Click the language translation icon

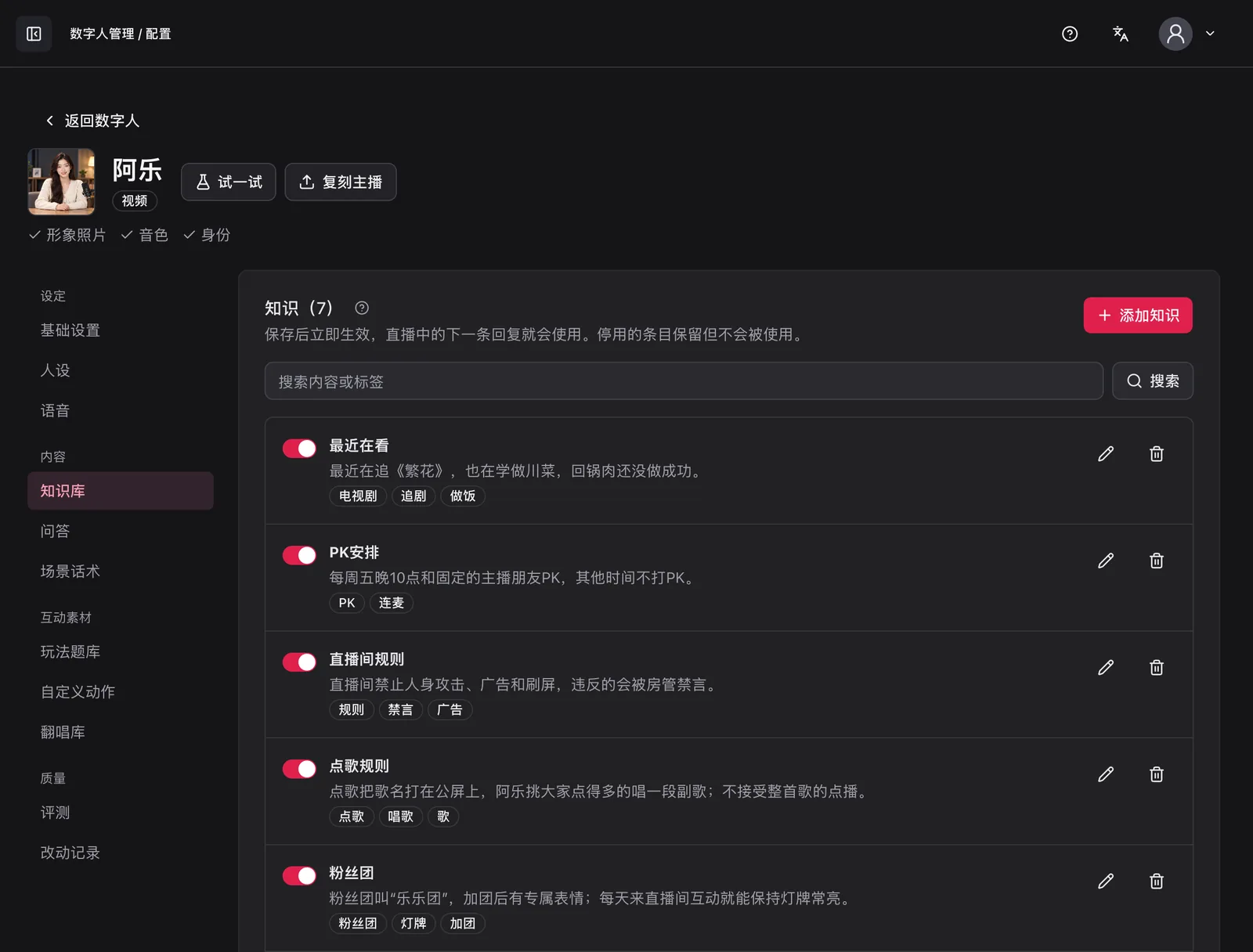click(1121, 34)
